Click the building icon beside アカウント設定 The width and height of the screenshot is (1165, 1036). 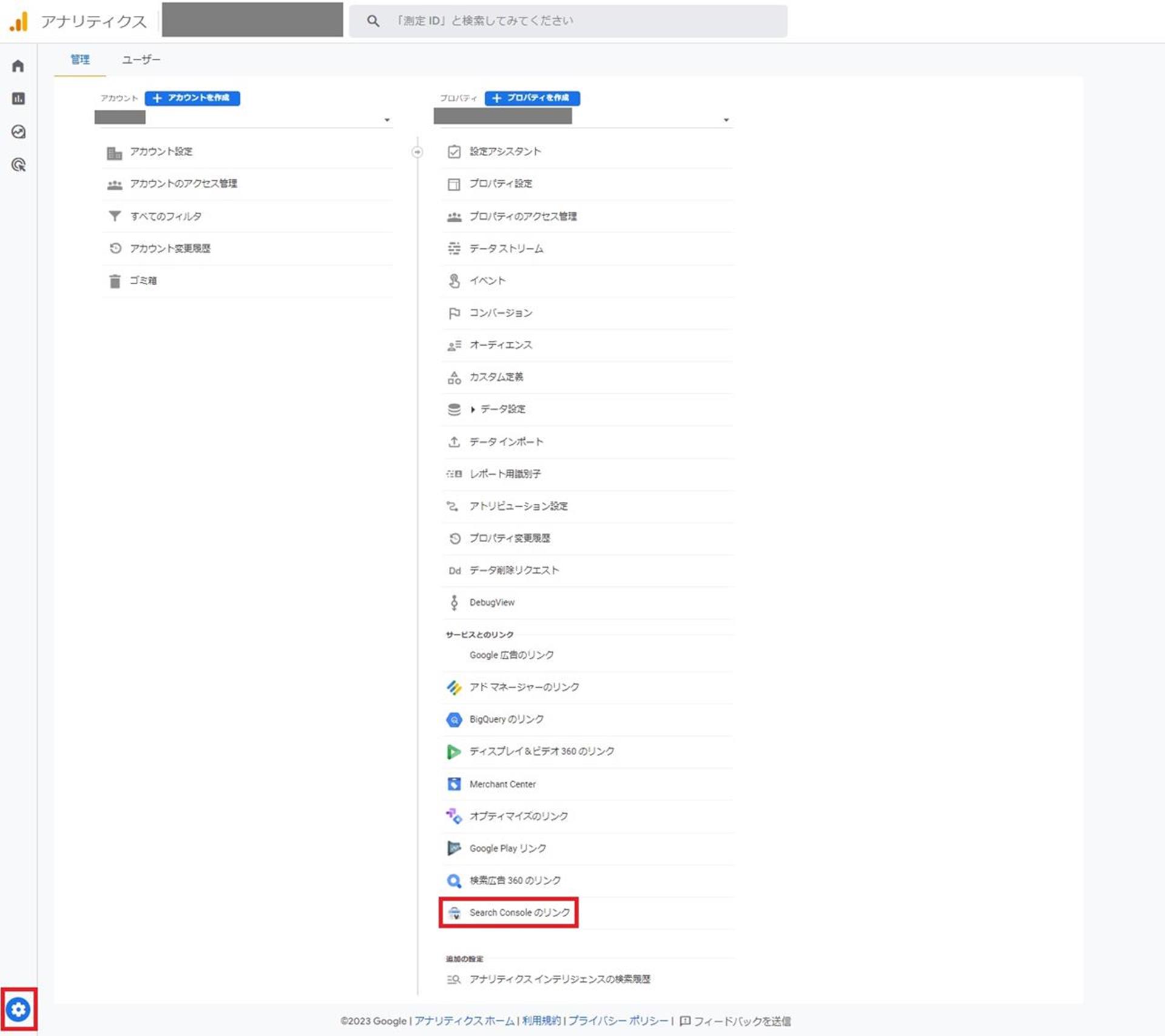click(x=114, y=152)
